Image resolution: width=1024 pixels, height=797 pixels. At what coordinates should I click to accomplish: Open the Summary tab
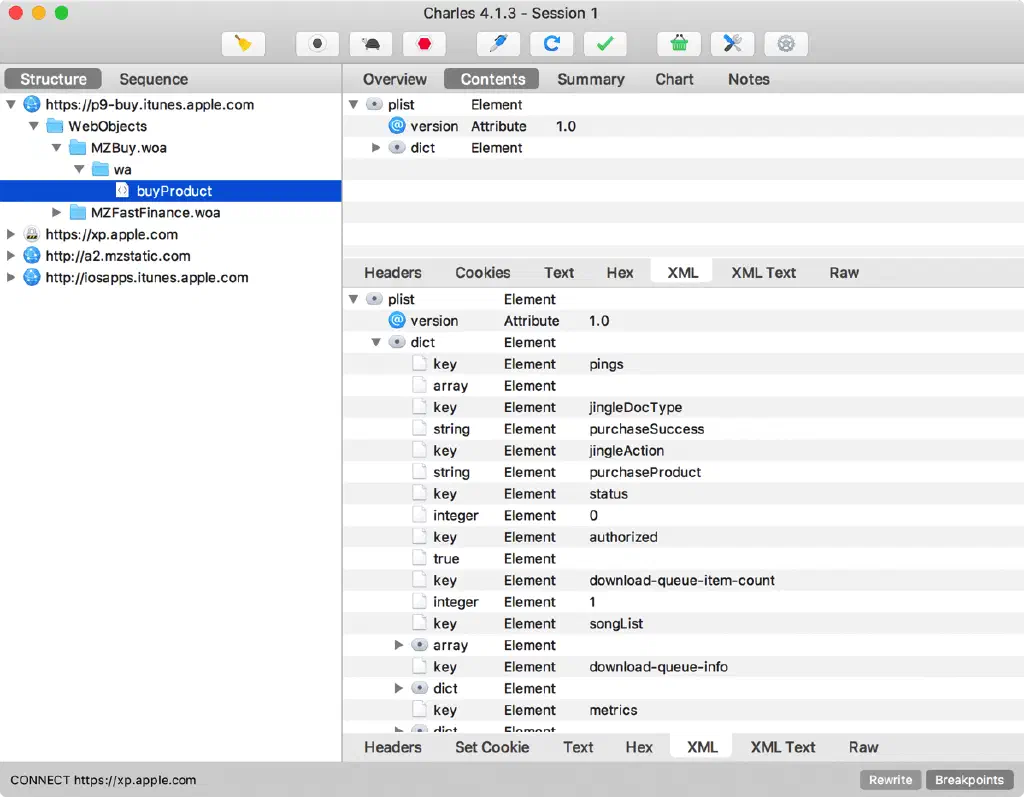coord(590,79)
